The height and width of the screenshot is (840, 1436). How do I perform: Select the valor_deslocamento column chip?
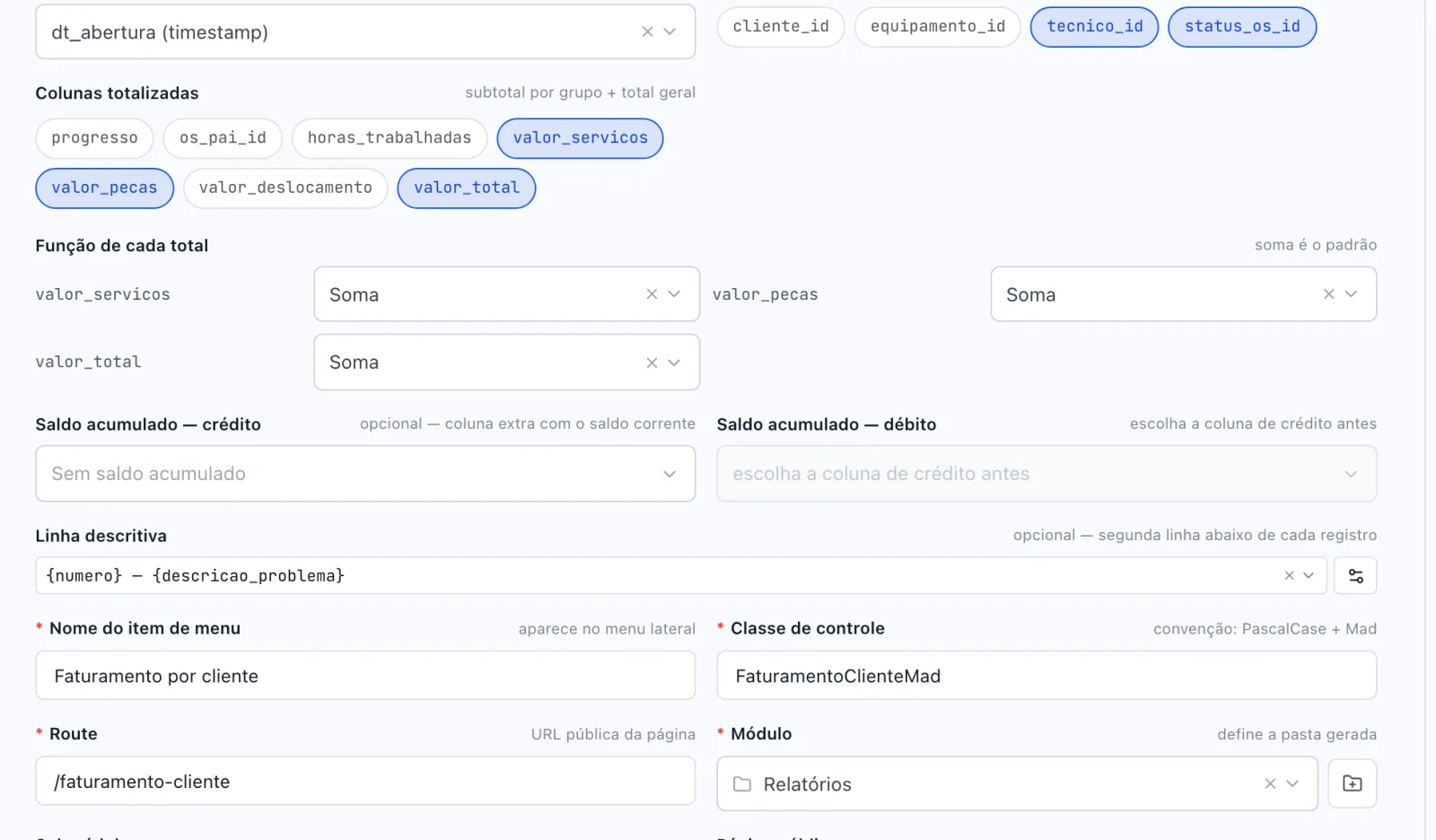pos(285,188)
